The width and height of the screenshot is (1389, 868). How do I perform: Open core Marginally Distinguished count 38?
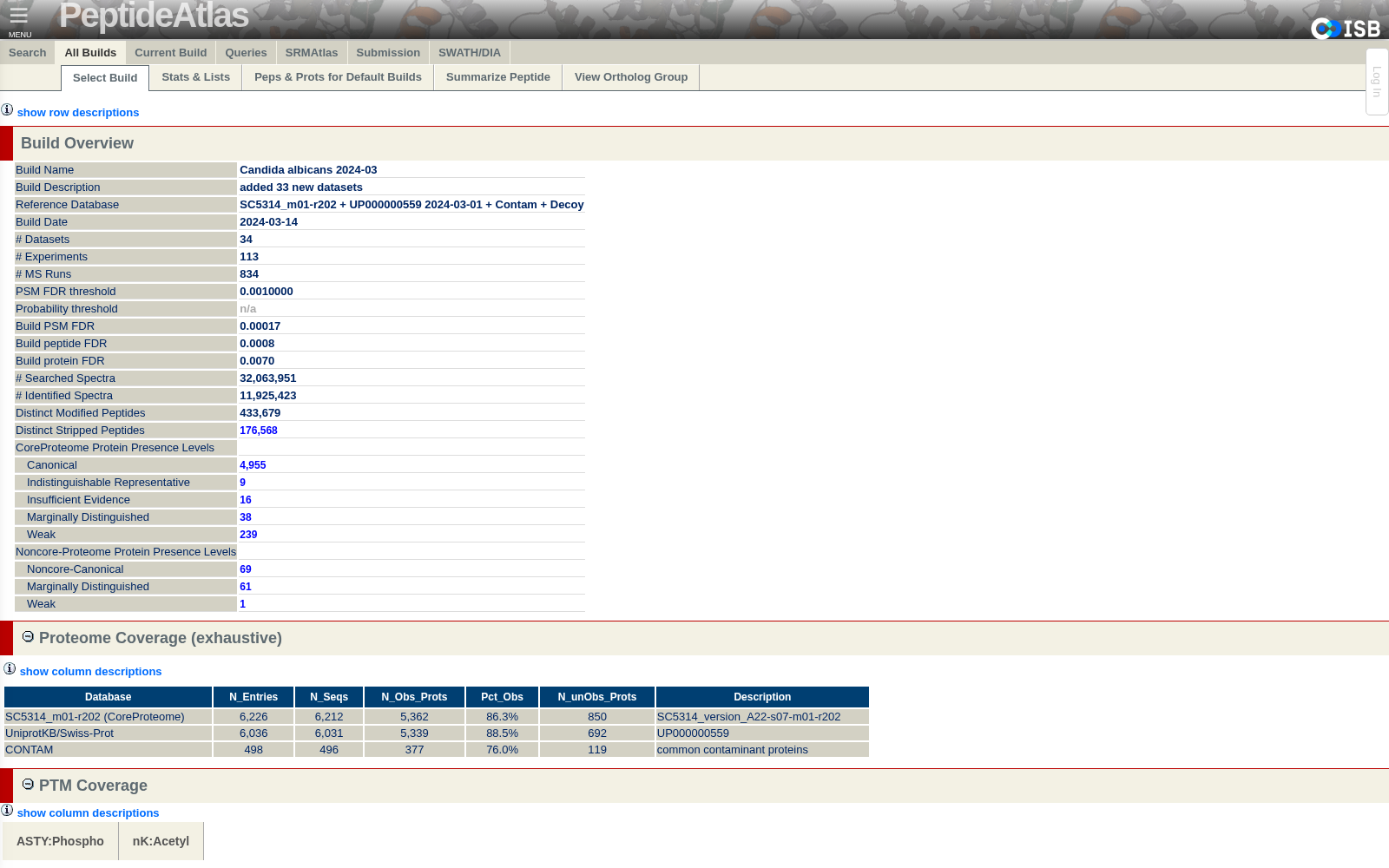(246, 517)
